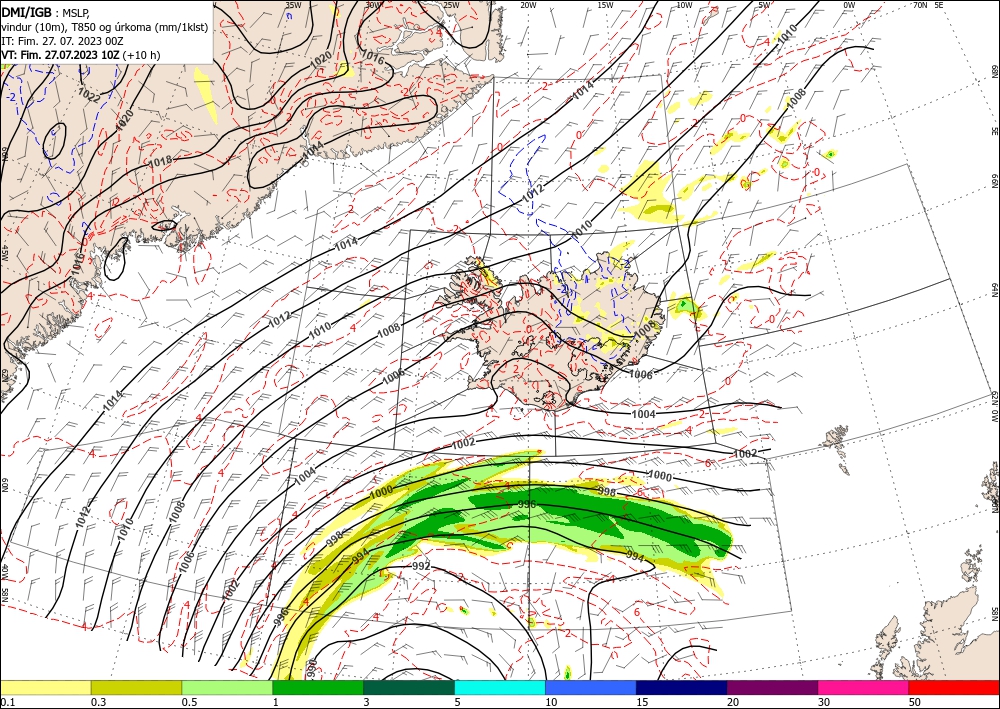Click the 'IT: Fim. 27. 07. 2023 00Z' line
Screen dimensions: 1000x709
(x=62, y=41)
